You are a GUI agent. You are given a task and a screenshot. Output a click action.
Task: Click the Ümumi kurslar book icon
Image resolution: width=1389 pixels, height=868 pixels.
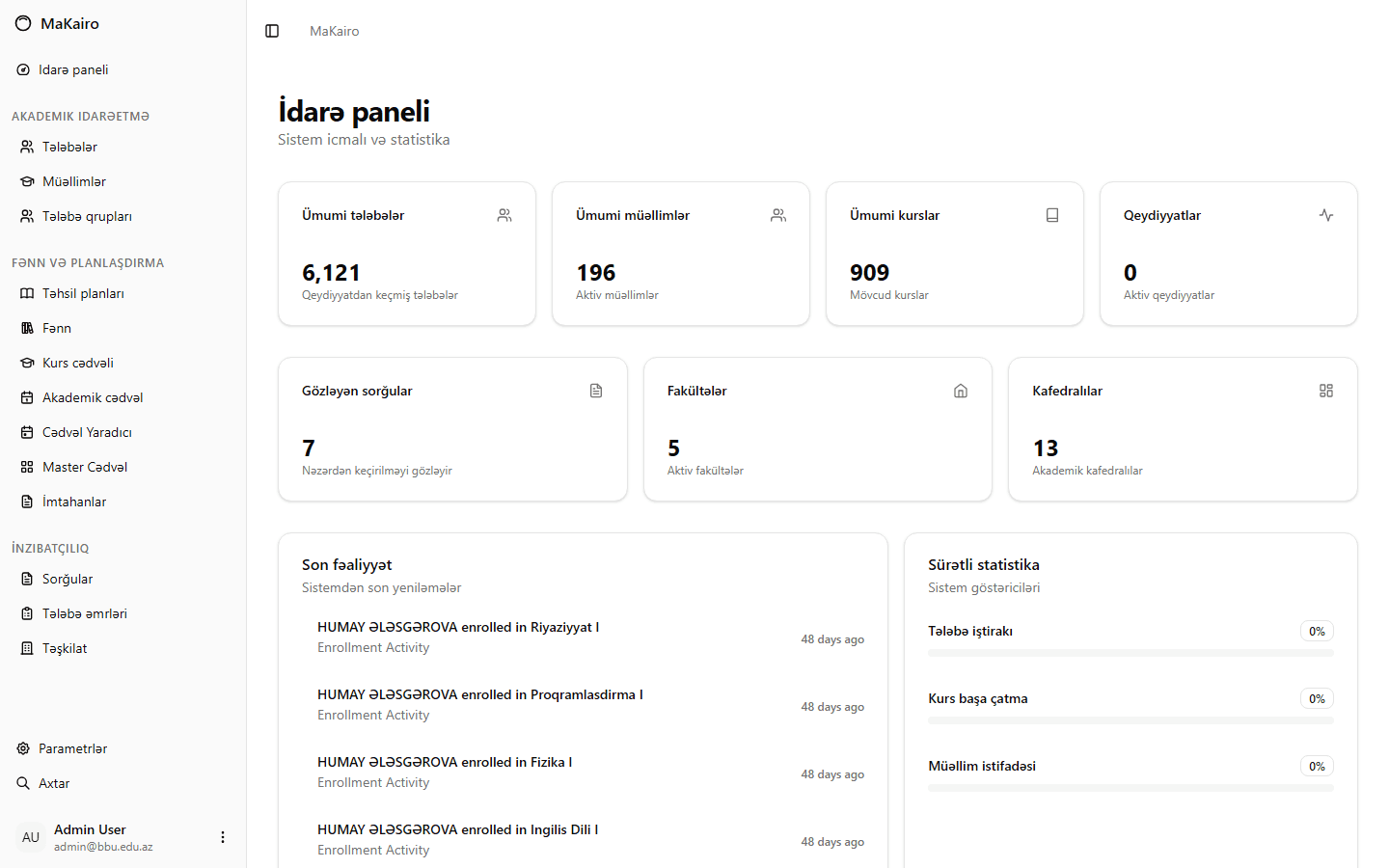[x=1052, y=215]
